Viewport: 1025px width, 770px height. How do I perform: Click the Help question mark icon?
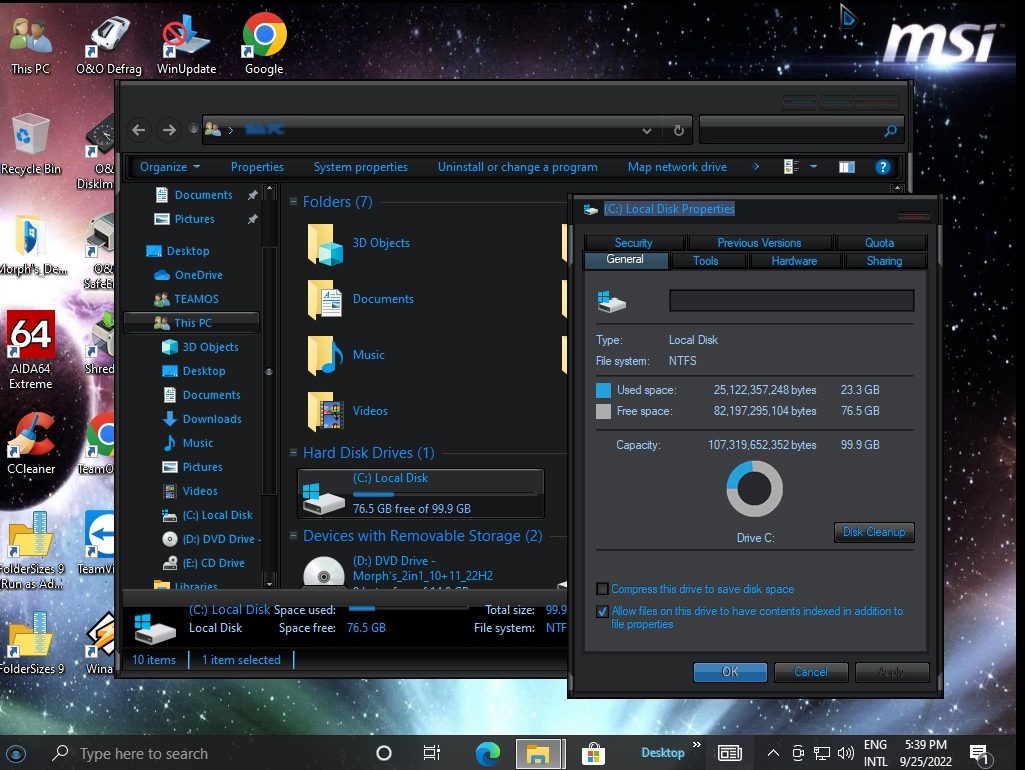(882, 167)
